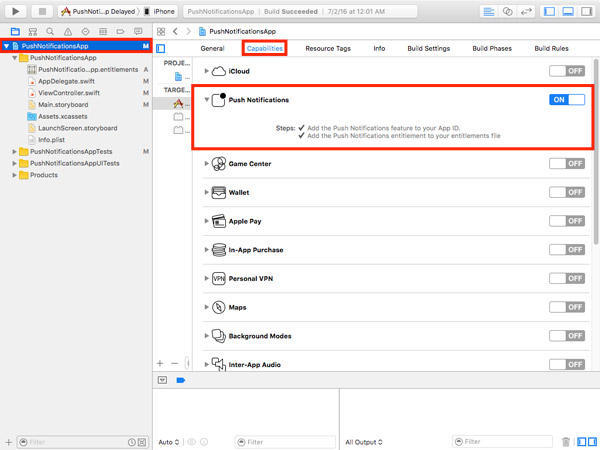600x450 pixels.
Task: Open the symbol navigator
Action: [33, 31]
